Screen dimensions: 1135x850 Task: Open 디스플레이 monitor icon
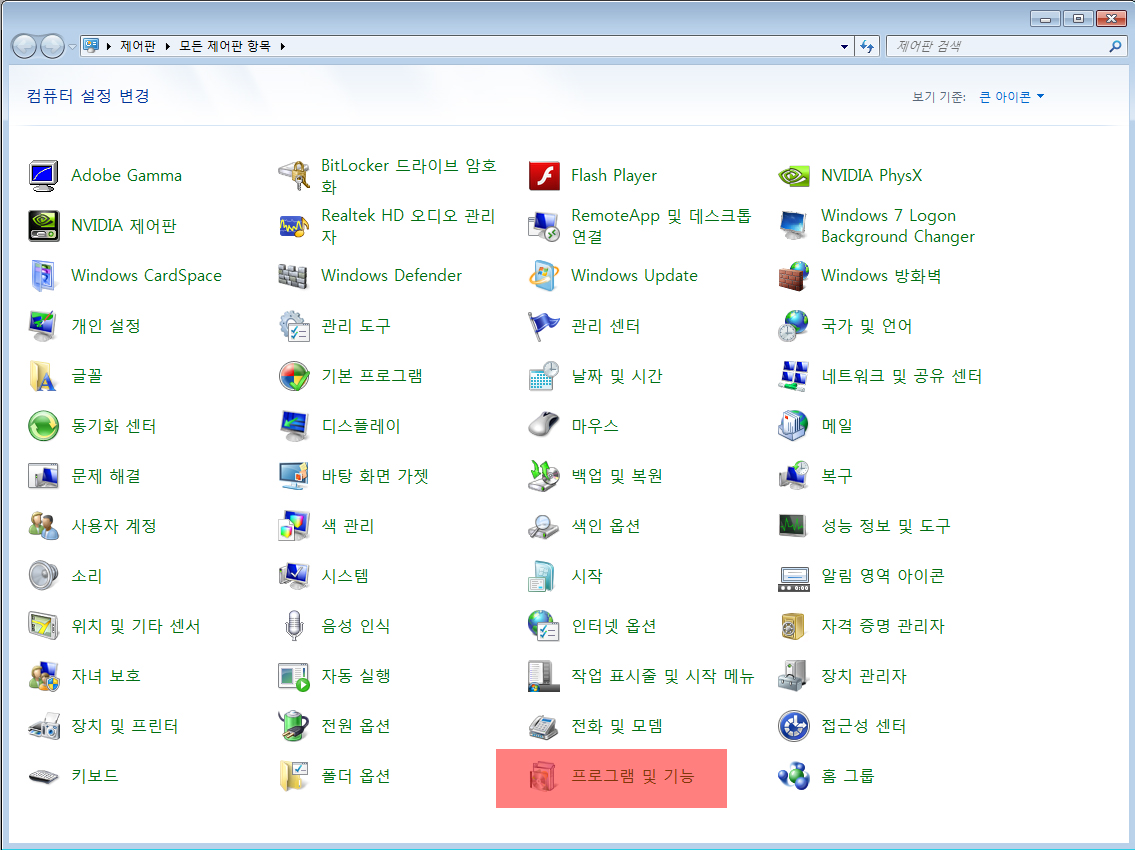(294, 426)
